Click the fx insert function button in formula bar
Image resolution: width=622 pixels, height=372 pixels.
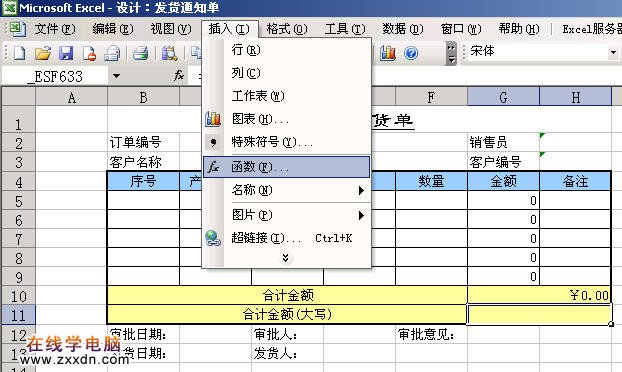pyautogui.click(x=179, y=75)
